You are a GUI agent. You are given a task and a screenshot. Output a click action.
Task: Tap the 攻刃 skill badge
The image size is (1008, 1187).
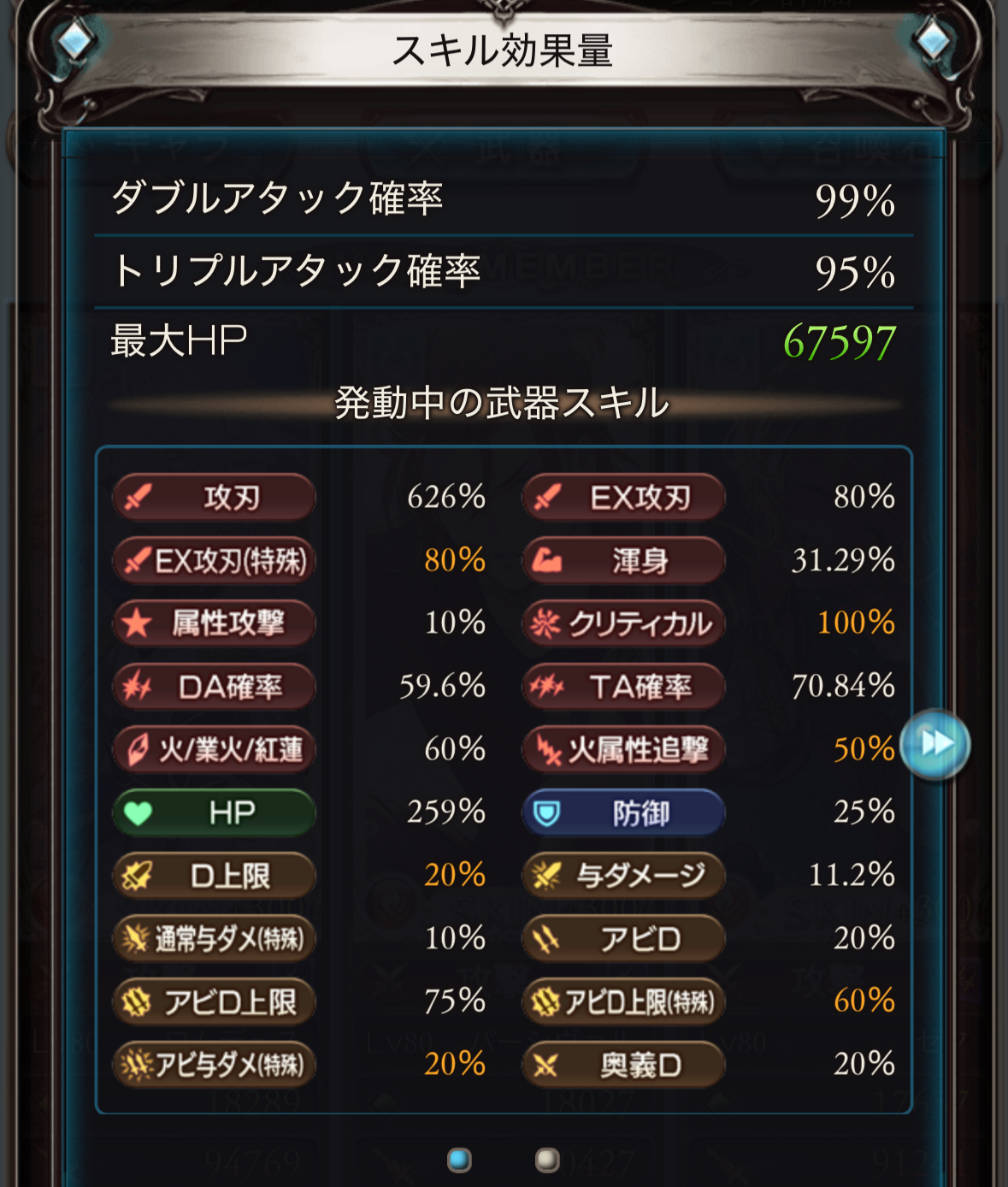click(x=214, y=497)
